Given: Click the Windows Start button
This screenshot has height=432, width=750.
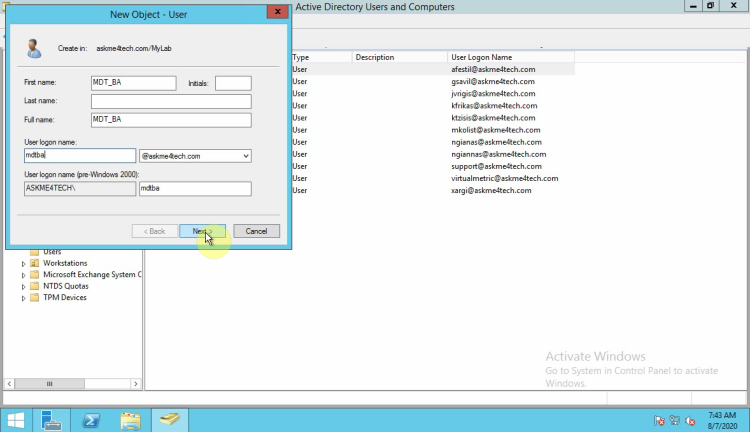Looking at the screenshot, I should (x=16, y=419).
